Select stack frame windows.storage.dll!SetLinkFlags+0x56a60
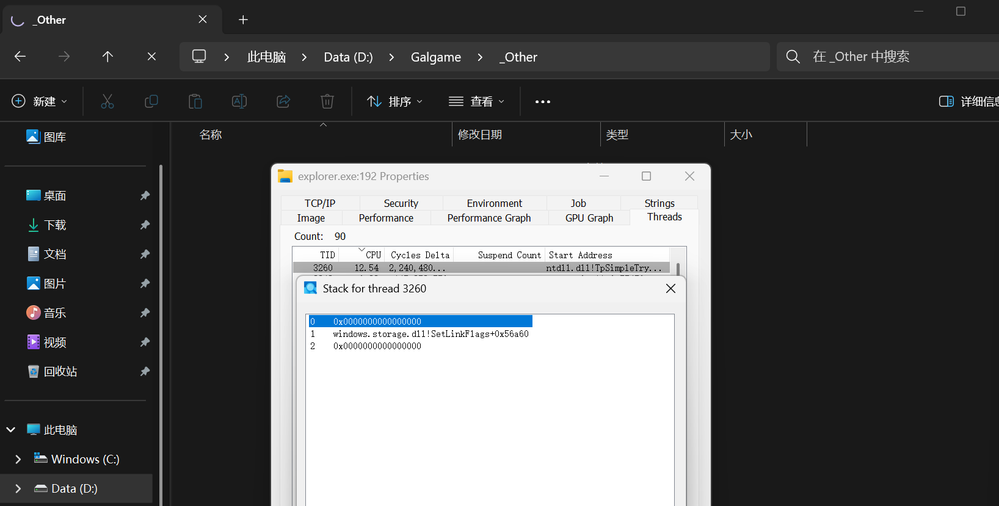Image resolution: width=999 pixels, height=506 pixels. point(431,334)
